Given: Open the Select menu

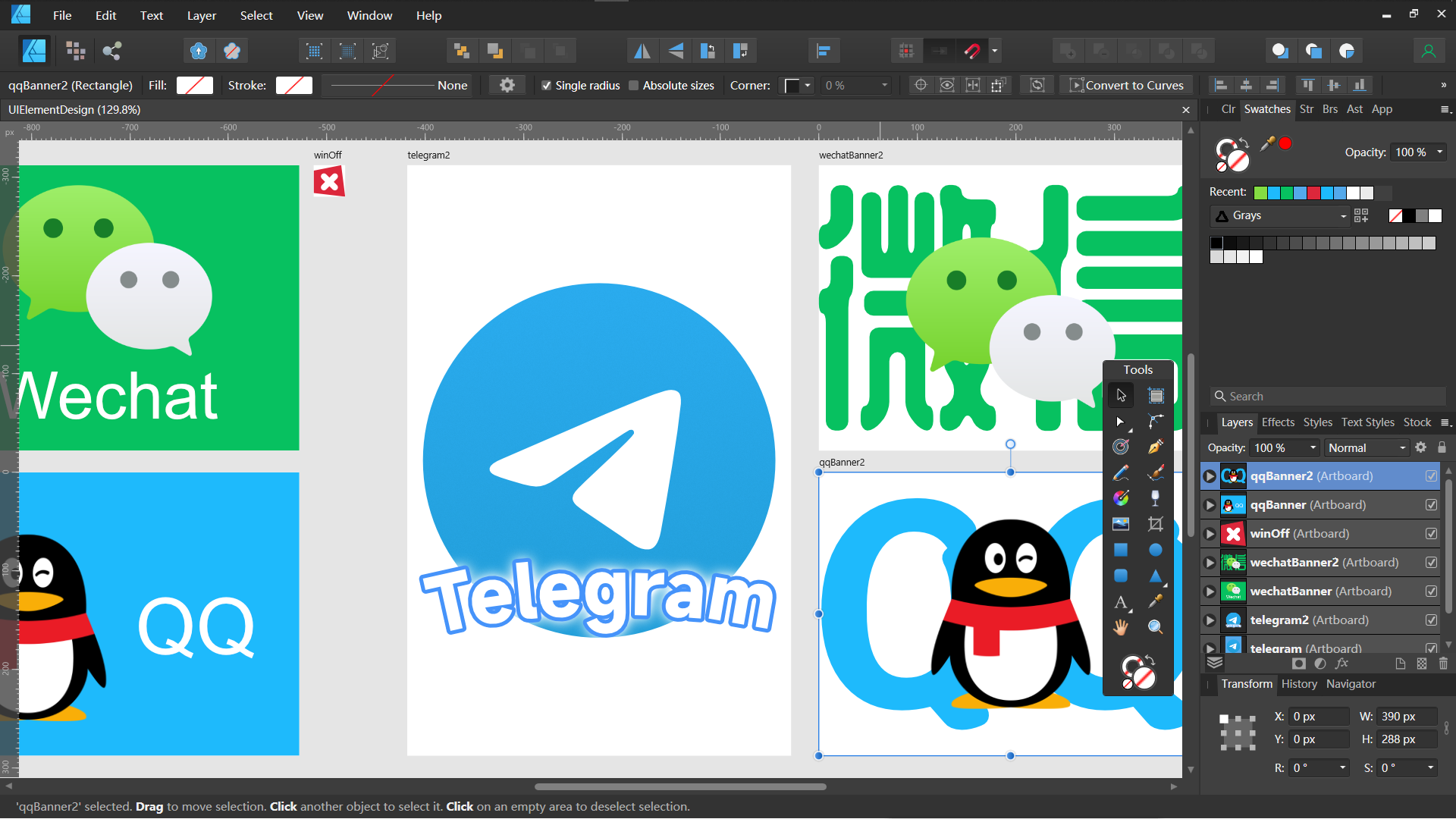Looking at the screenshot, I should (256, 15).
